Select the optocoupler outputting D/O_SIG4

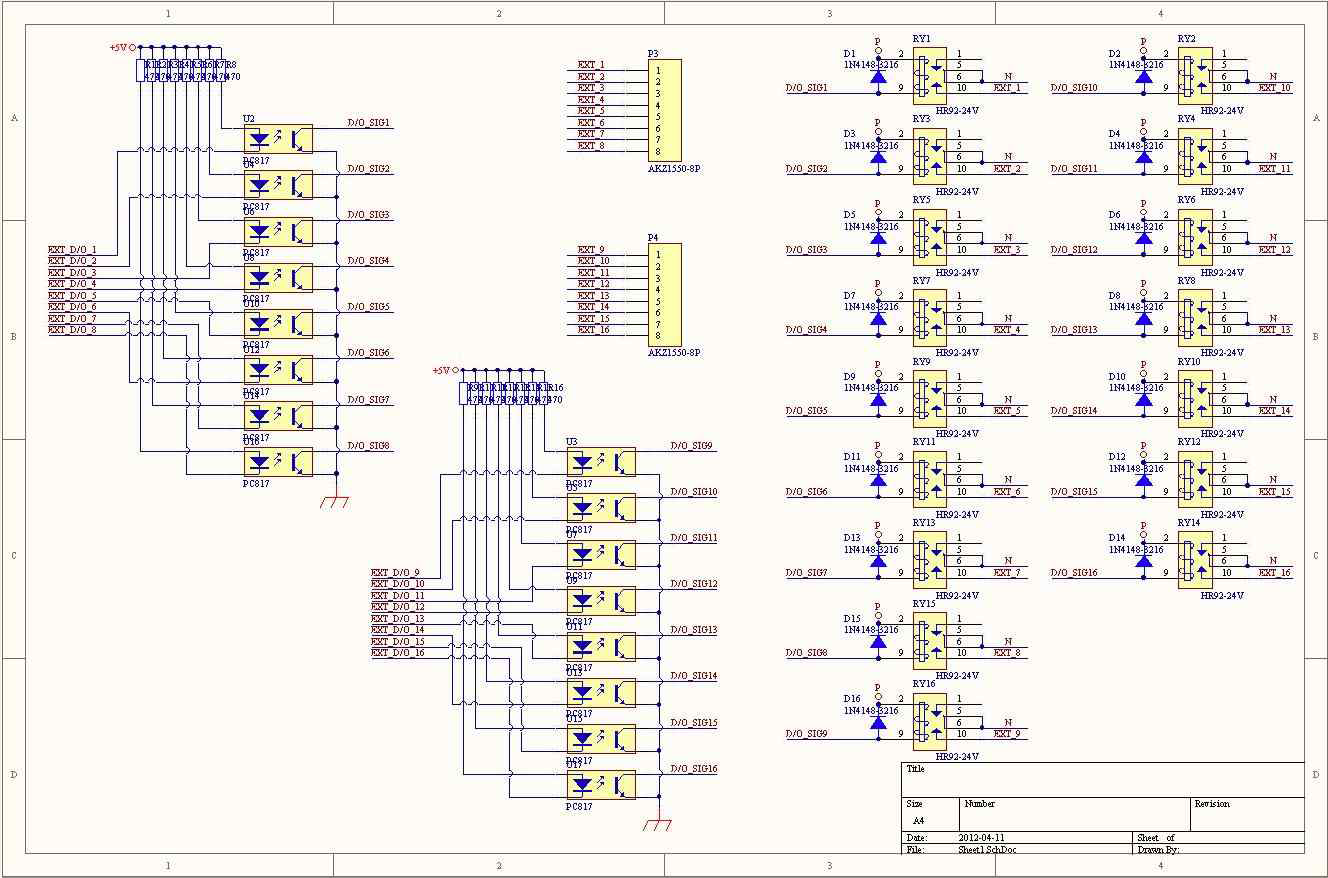click(x=278, y=278)
